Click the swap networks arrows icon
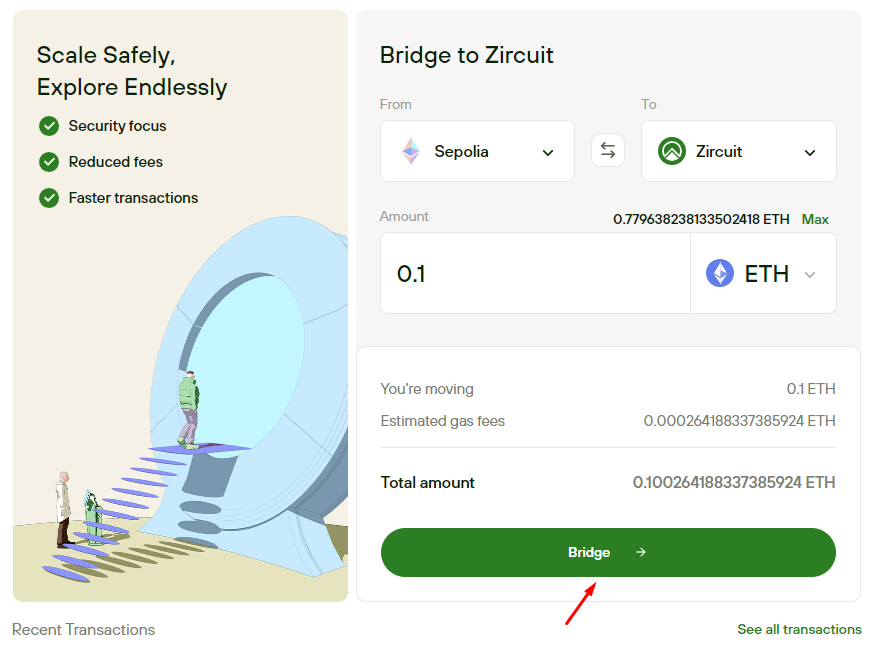The width and height of the screenshot is (872, 647). tap(608, 151)
